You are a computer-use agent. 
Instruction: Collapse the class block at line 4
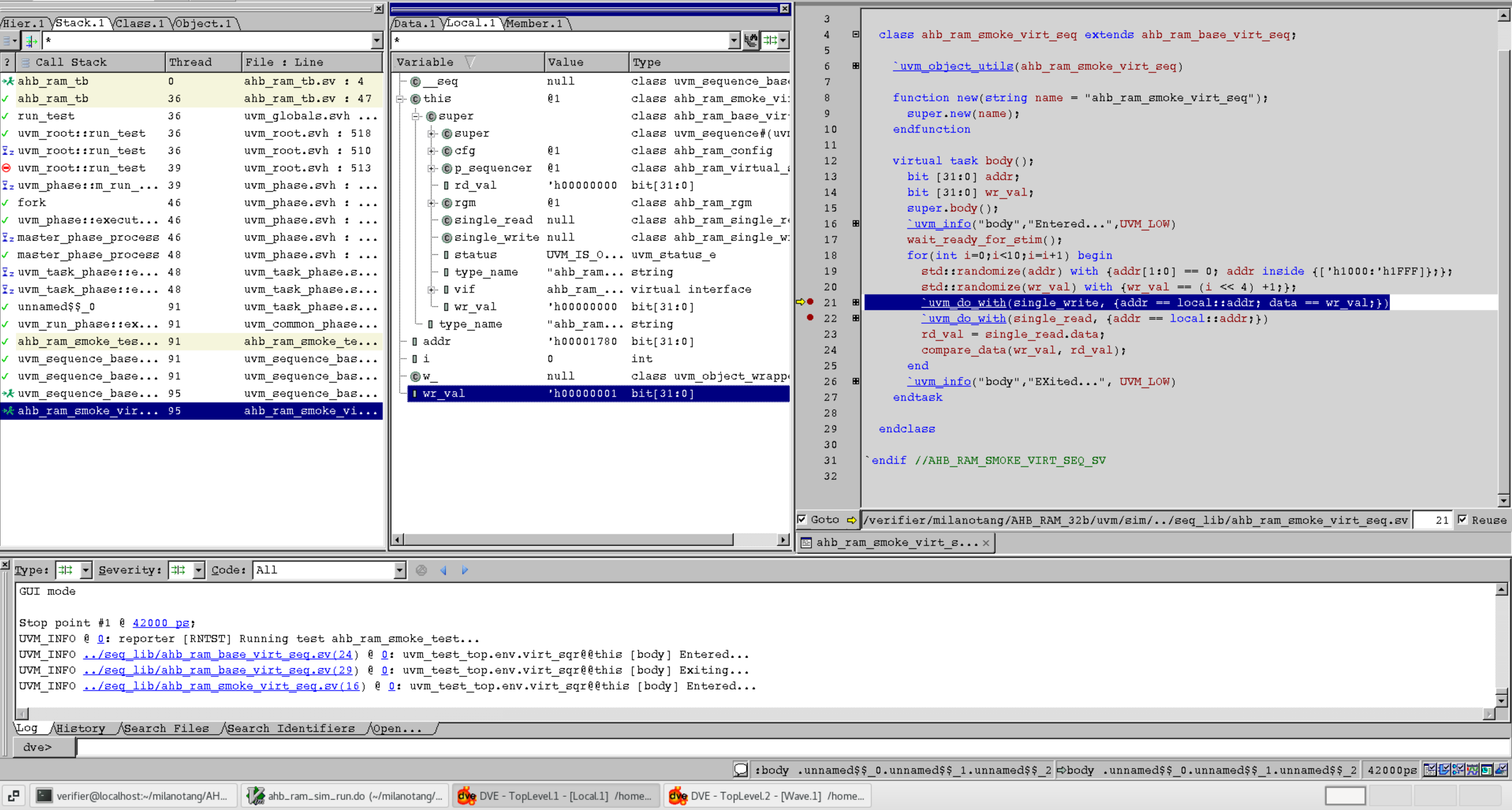click(x=856, y=35)
